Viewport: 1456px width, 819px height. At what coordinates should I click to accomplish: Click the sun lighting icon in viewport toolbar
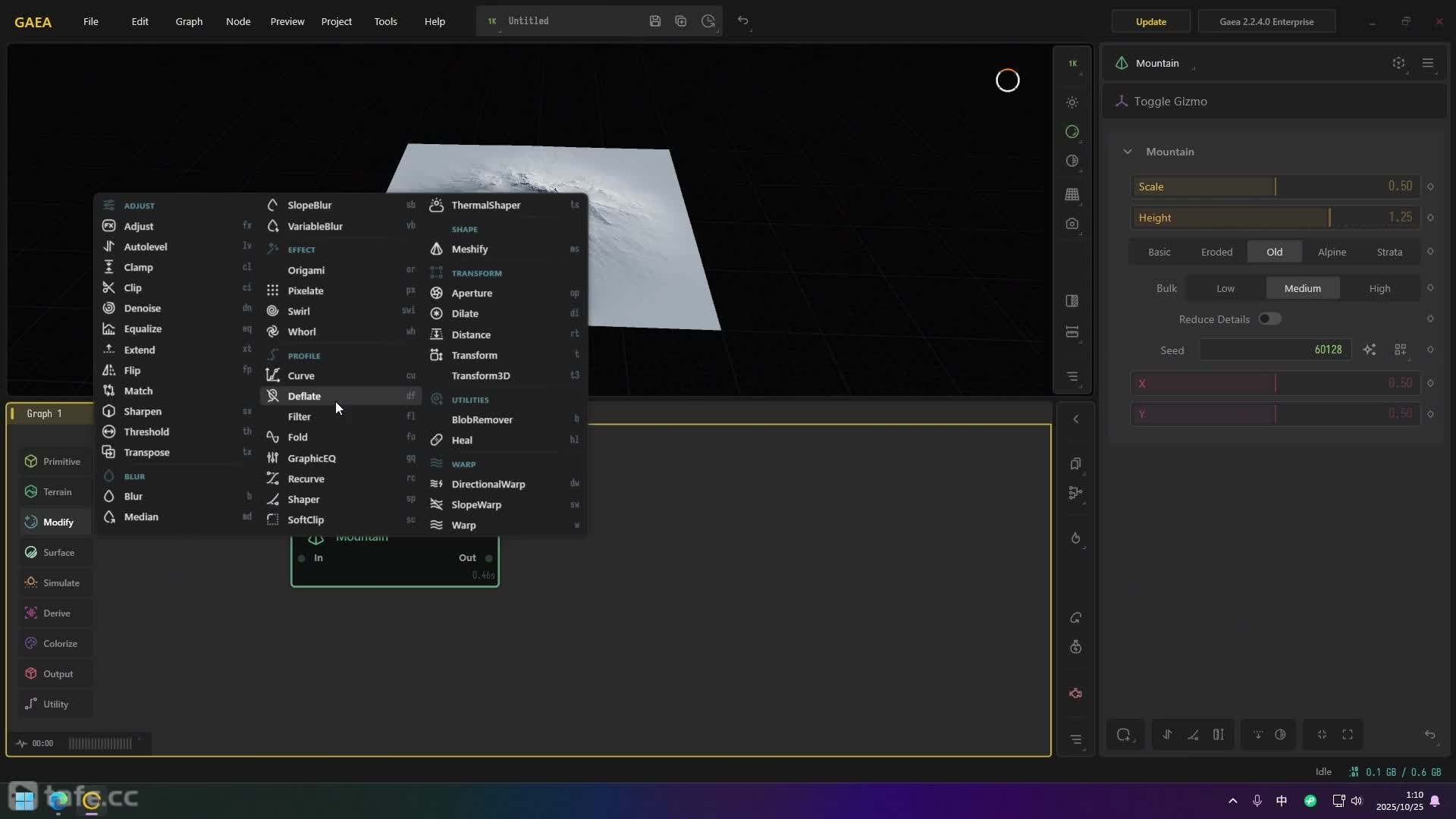(x=1072, y=102)
